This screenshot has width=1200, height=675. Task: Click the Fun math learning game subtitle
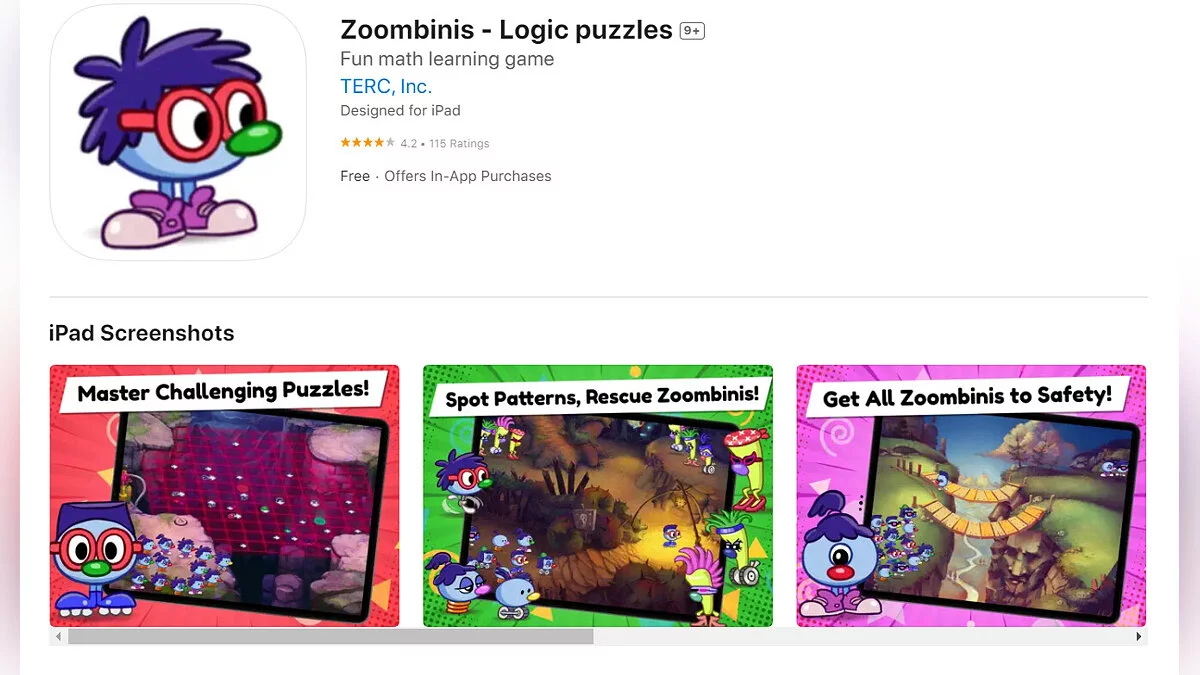point(447,59)
